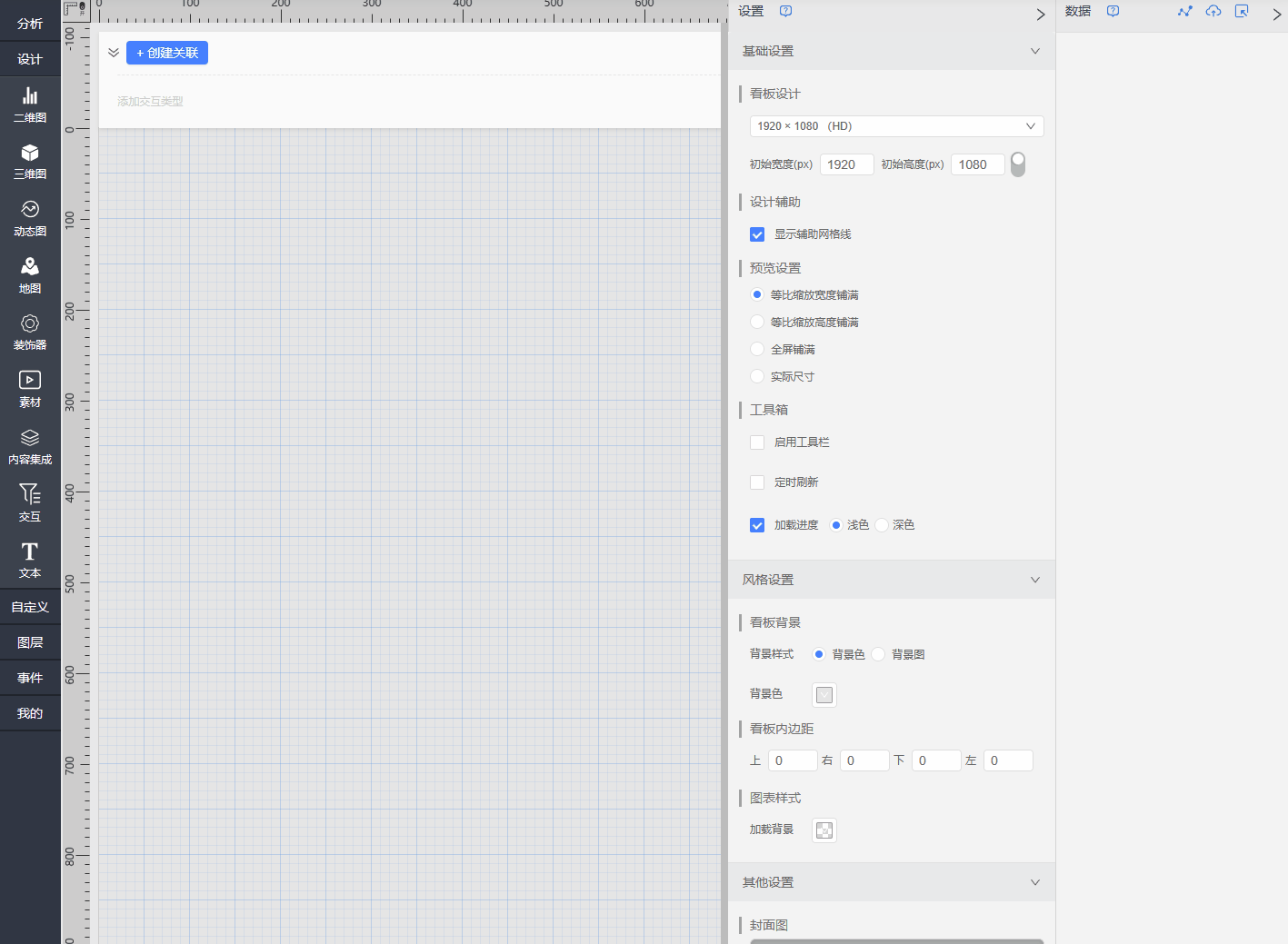Click the 创建关联 button
The width and height of the screenshot is (1288, 944).
167,53
